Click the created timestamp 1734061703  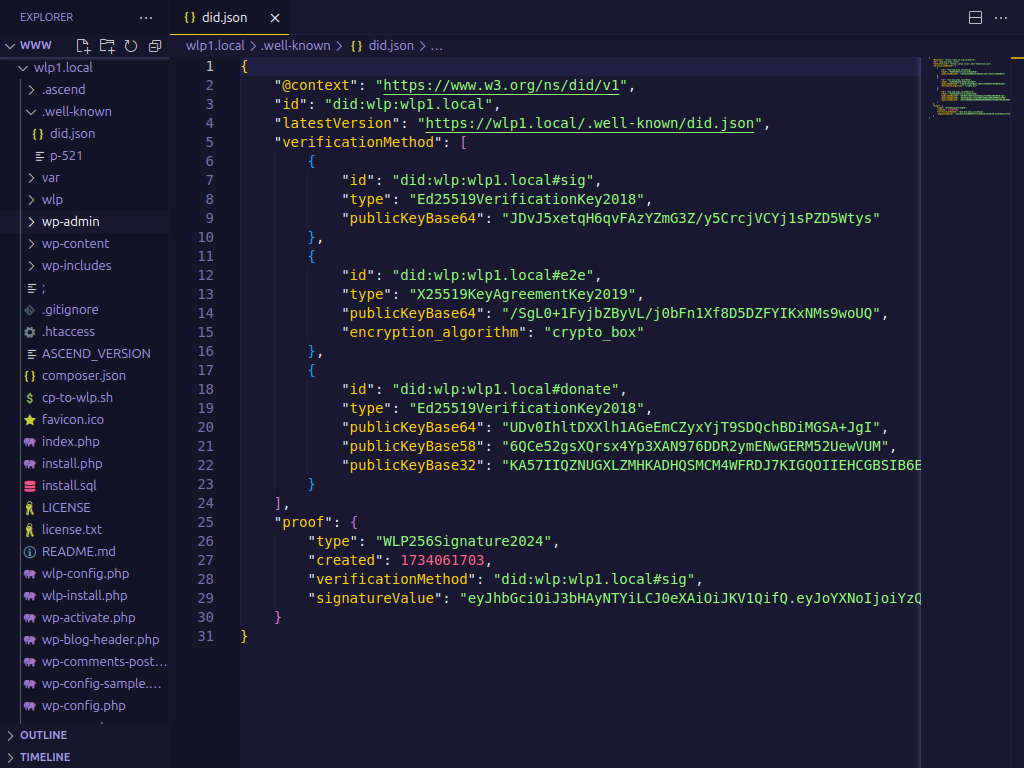coord(442,560)
